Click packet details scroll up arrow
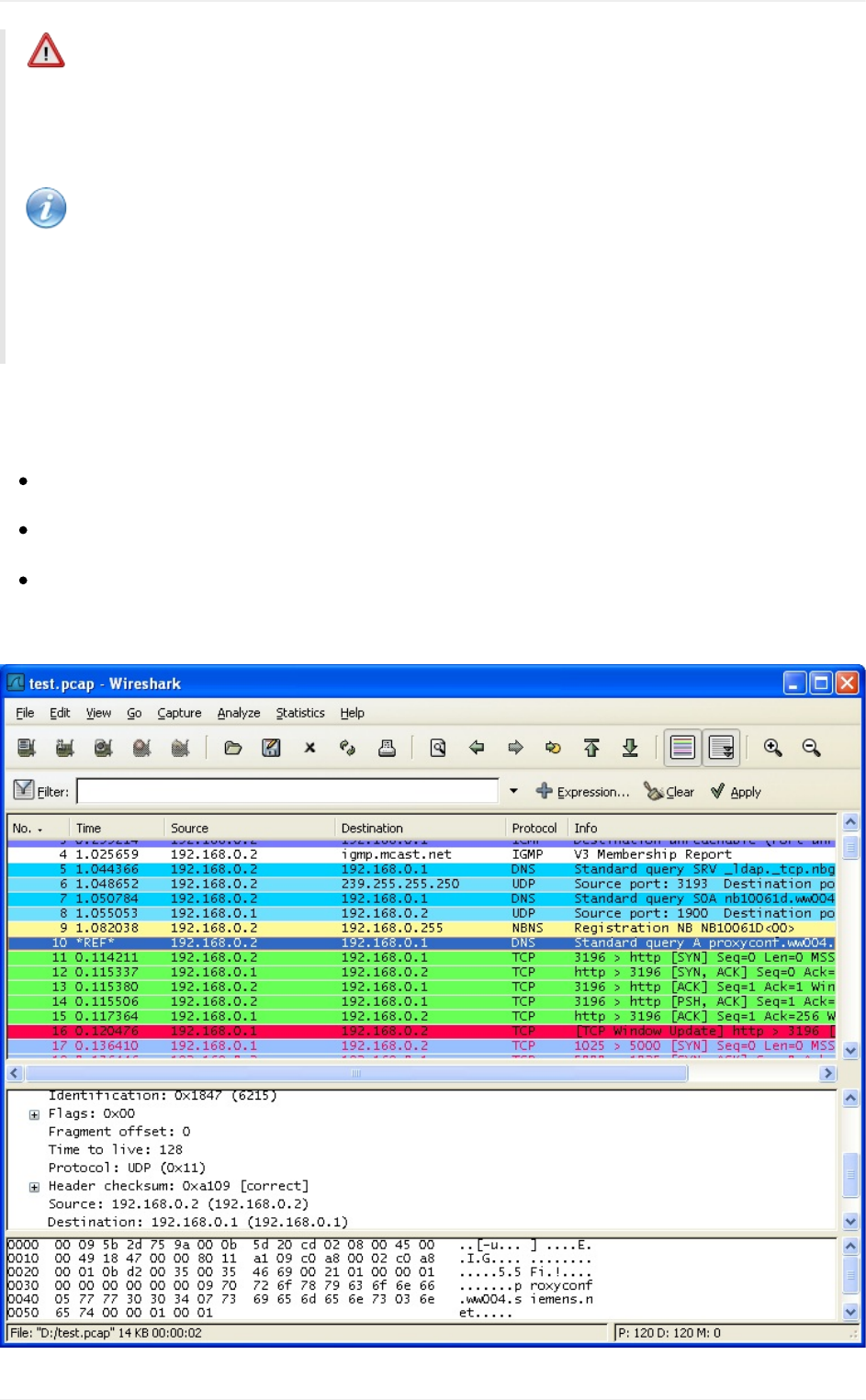 click(850, 1098)
